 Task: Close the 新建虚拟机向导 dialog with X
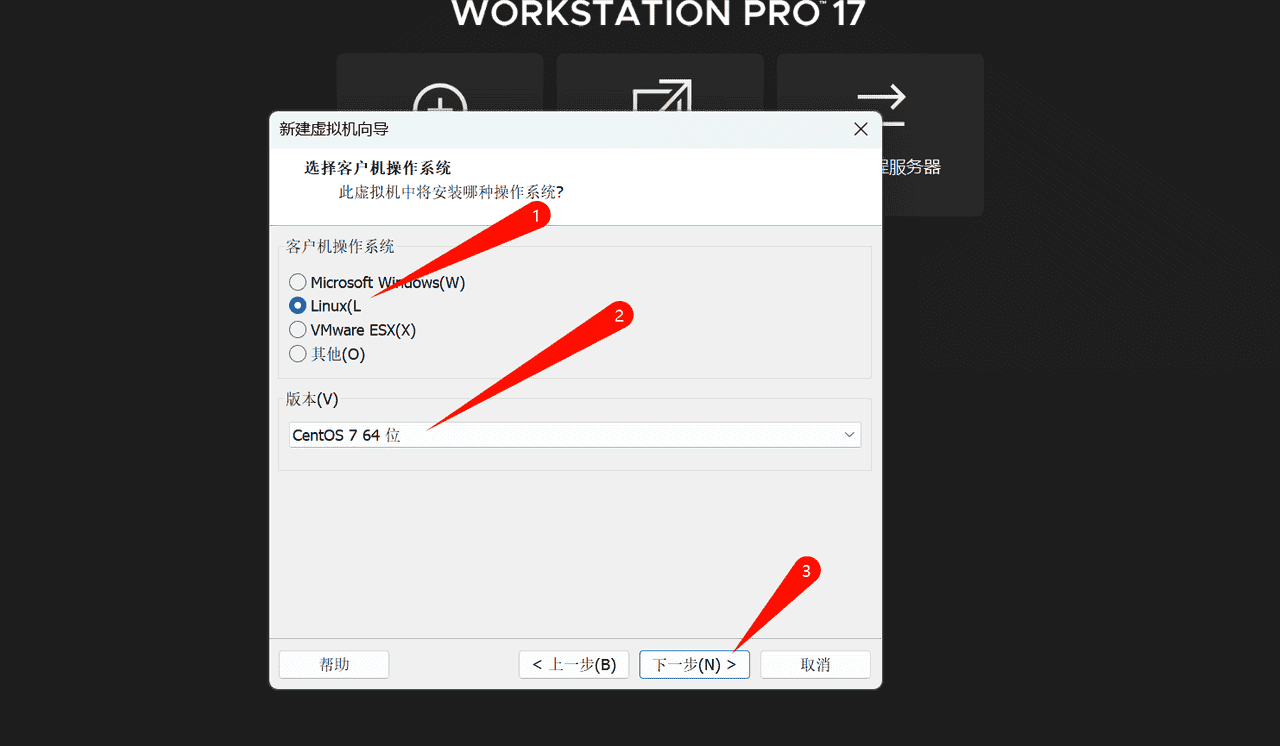coord(860,129)
